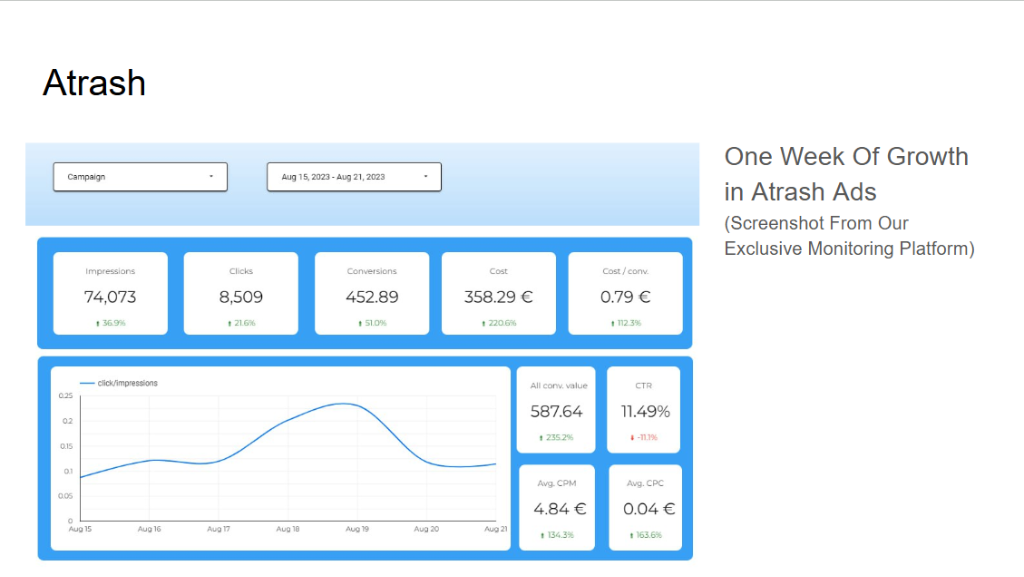Click the Aug 21 x-axis label

(496, 529)
